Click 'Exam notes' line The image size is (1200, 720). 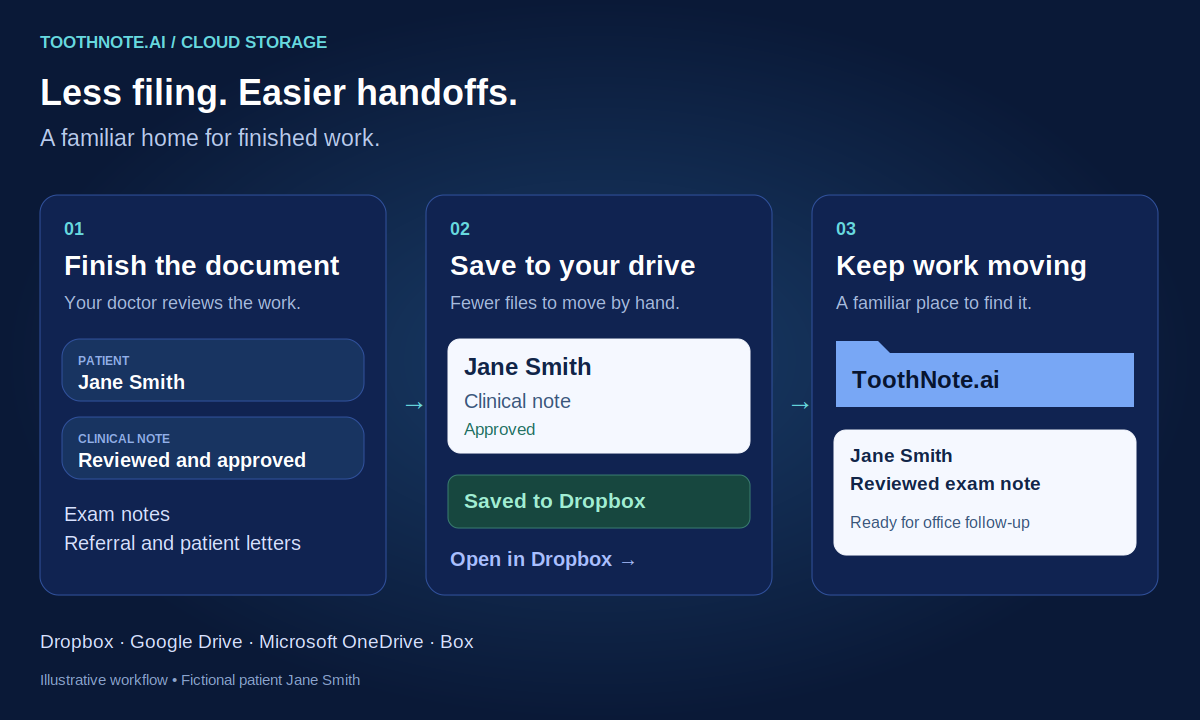click(117, 514)
